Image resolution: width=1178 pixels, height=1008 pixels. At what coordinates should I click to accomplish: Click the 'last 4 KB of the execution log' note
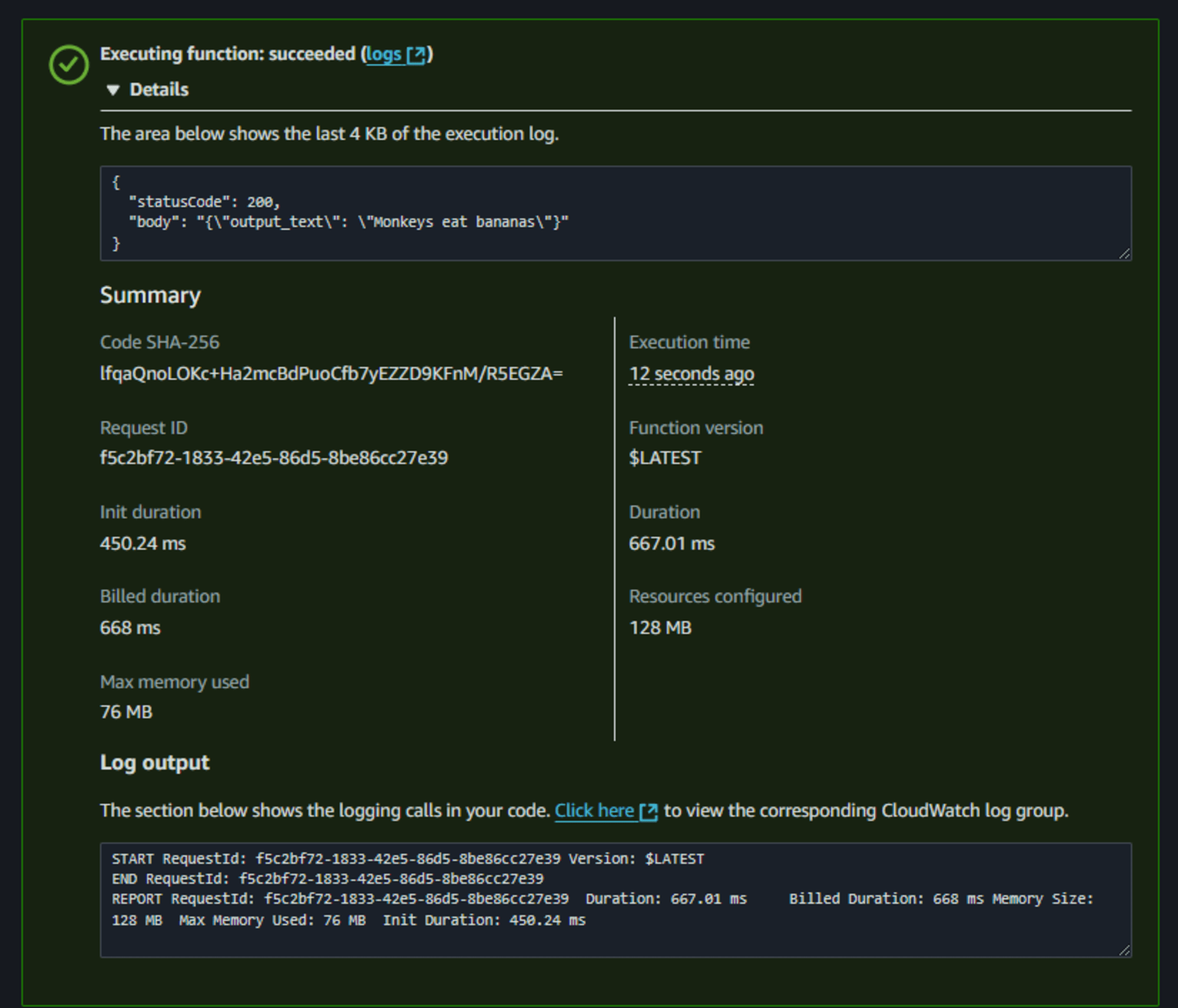coord(329,134)
